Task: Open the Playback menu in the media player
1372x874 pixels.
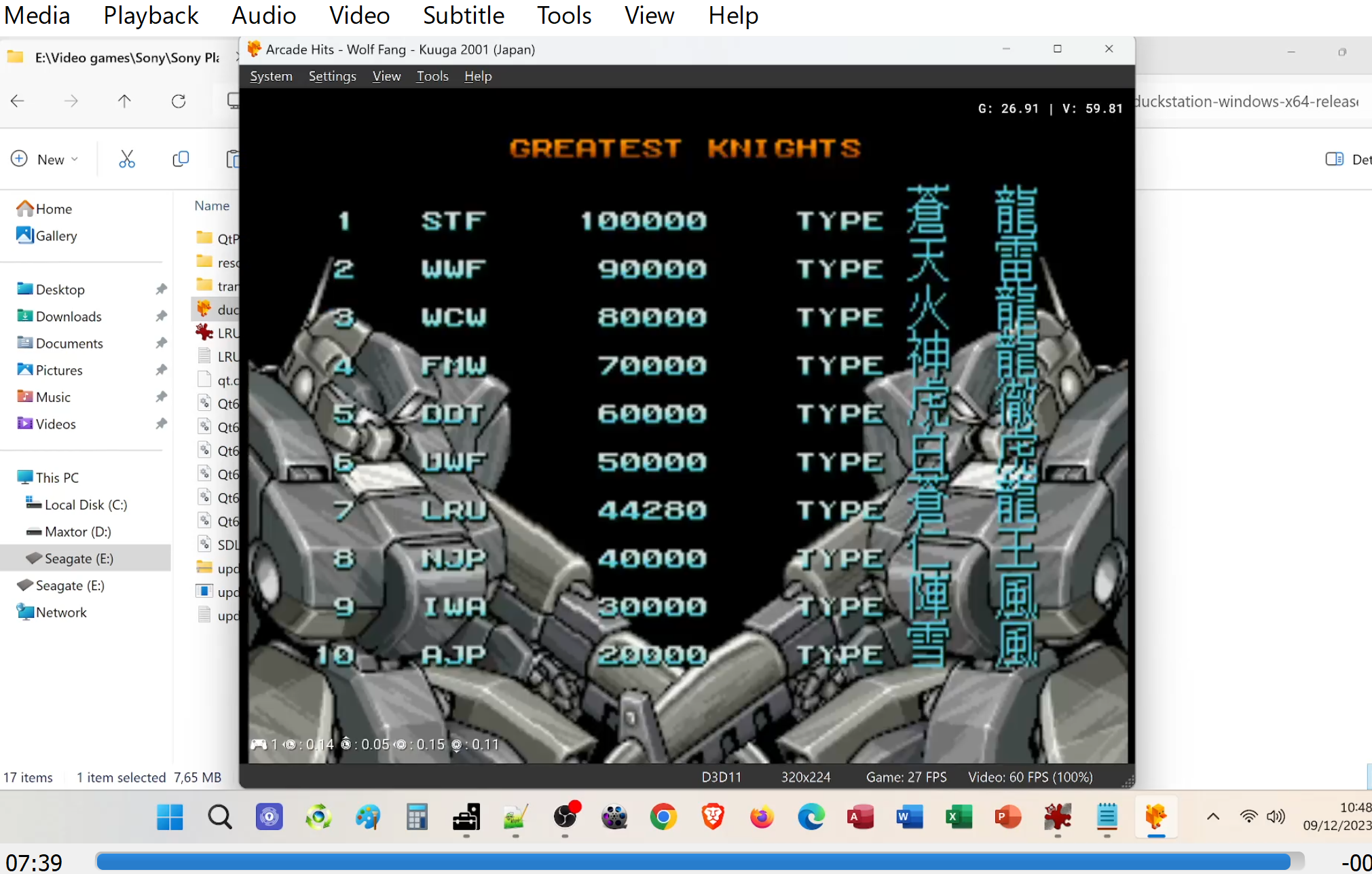Action: (x=151, y=15)
